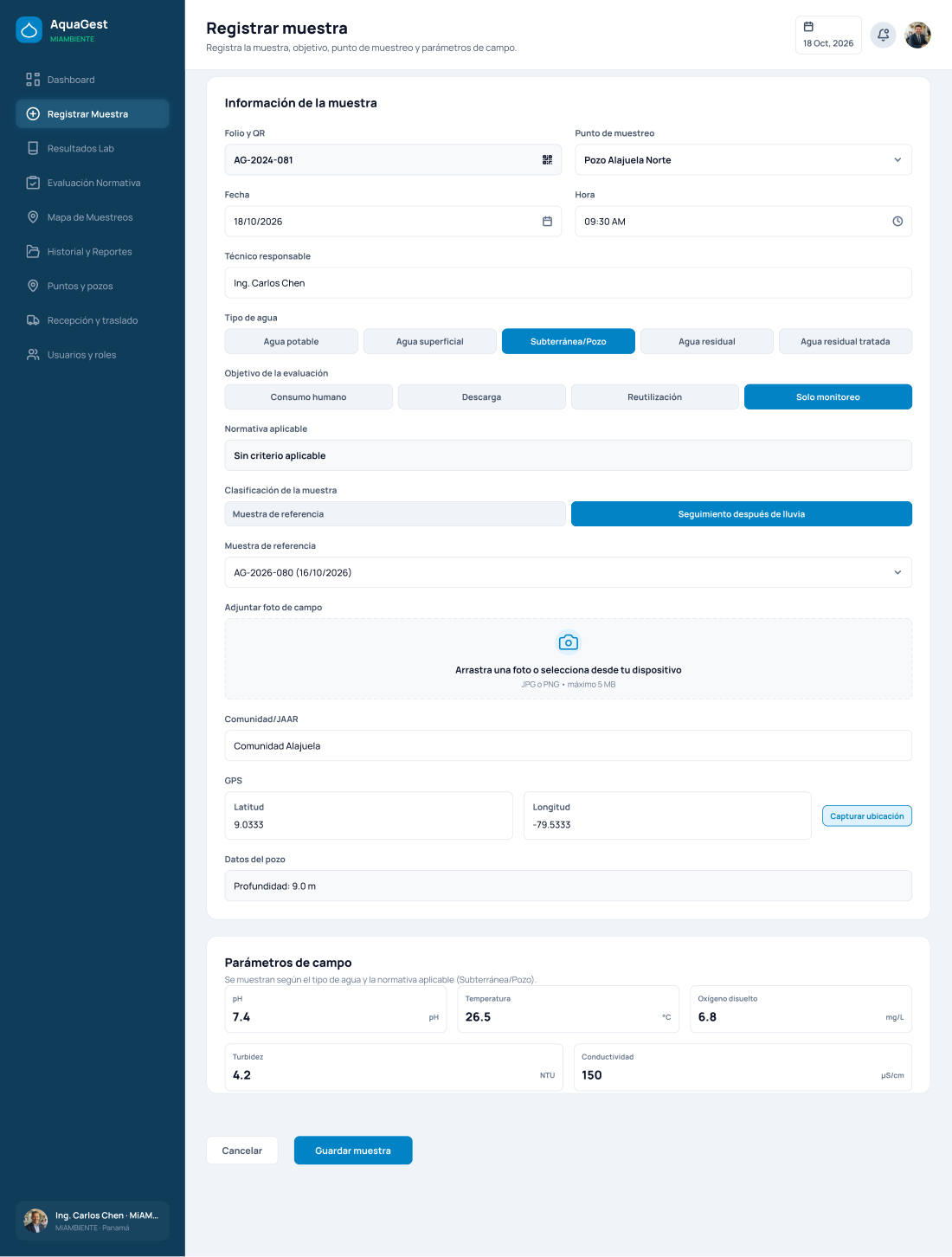The width and height of the screenshot is (952, 1257).
Task: Choose Descarga objective
Action: pos(481,397)
